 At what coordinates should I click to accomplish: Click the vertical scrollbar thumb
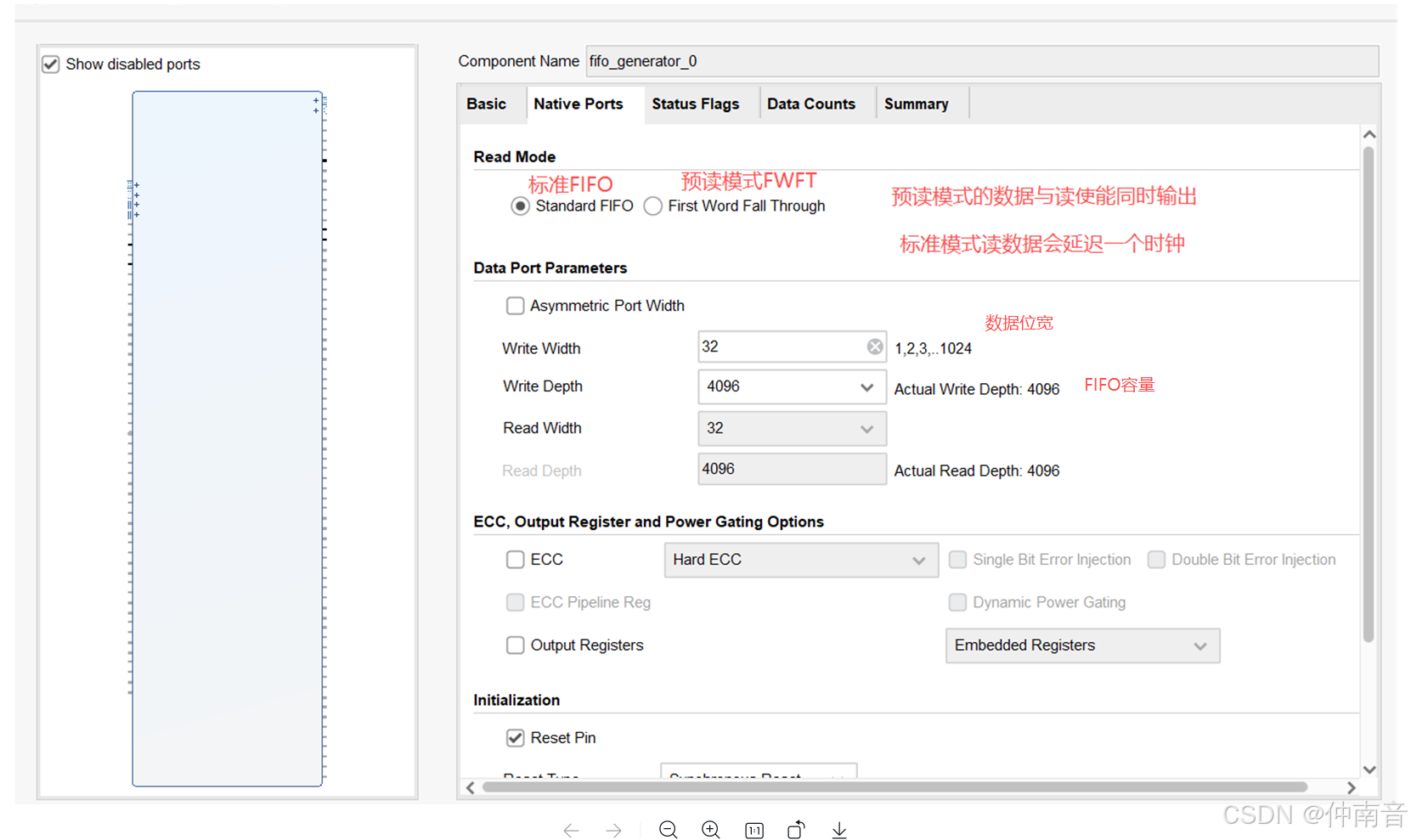[1369, 395]
